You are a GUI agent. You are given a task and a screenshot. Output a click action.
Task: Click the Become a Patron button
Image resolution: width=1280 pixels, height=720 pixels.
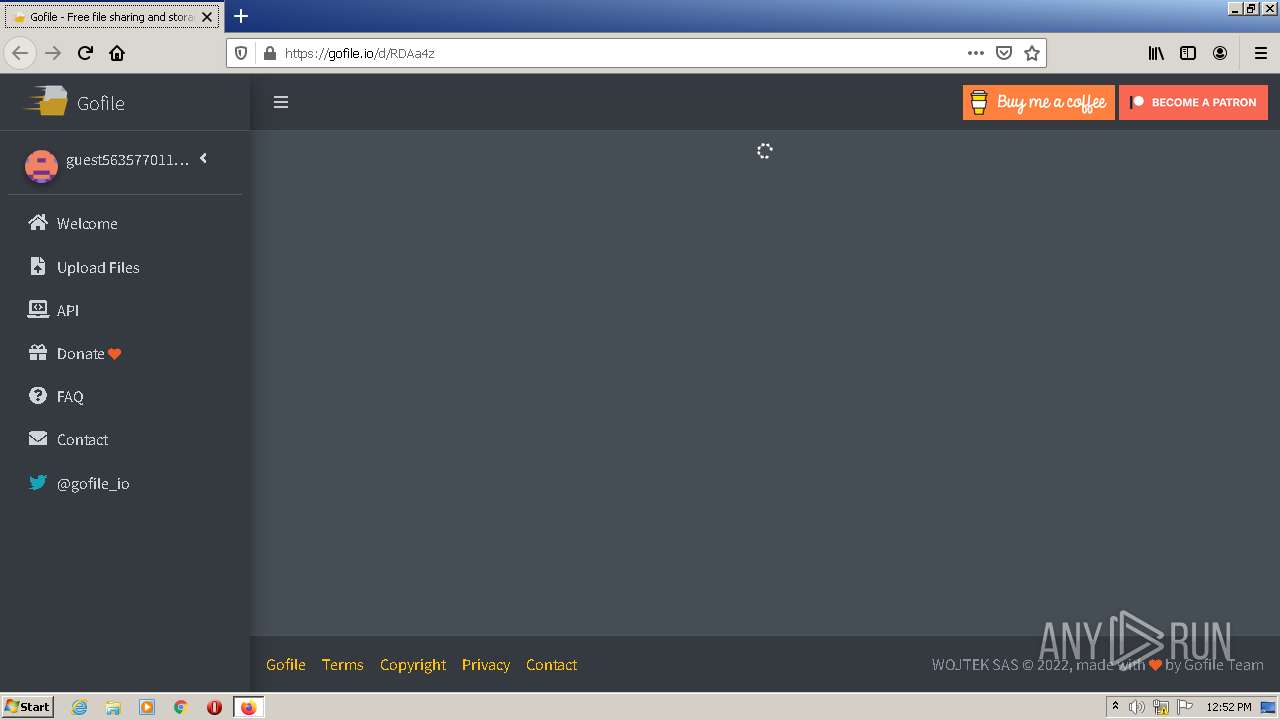[x=1193, y=102]
